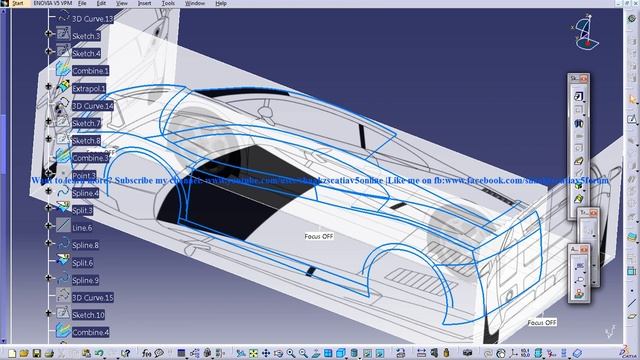The image size is (640, 360).
Task: Expand the Spline.9 tree node
Action: (x=49, y=278)
